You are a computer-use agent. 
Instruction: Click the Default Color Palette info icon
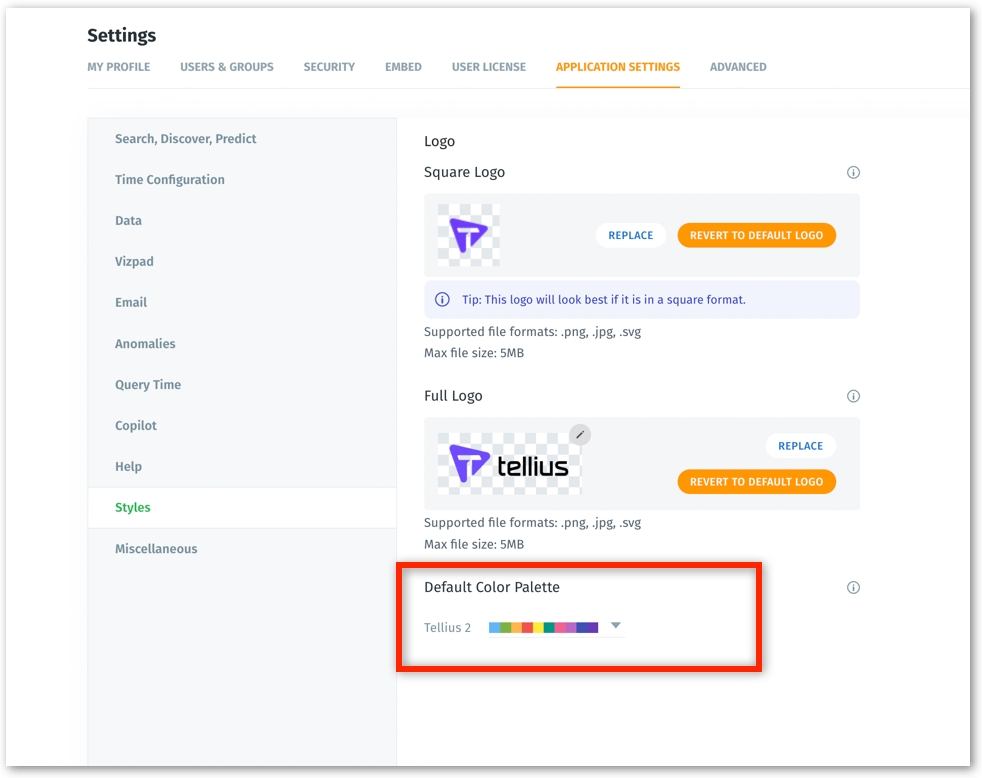[x=853, y=588]
